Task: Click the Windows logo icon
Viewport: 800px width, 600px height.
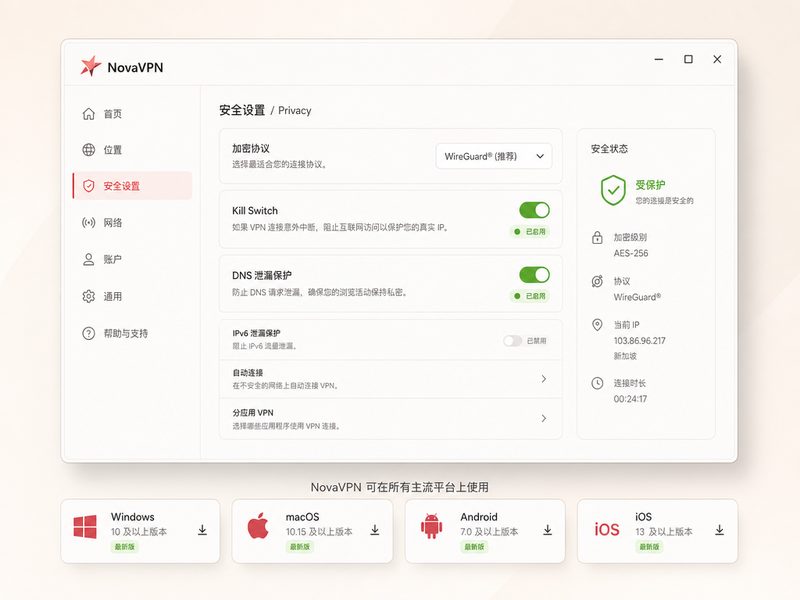Action: click(85, 527)
